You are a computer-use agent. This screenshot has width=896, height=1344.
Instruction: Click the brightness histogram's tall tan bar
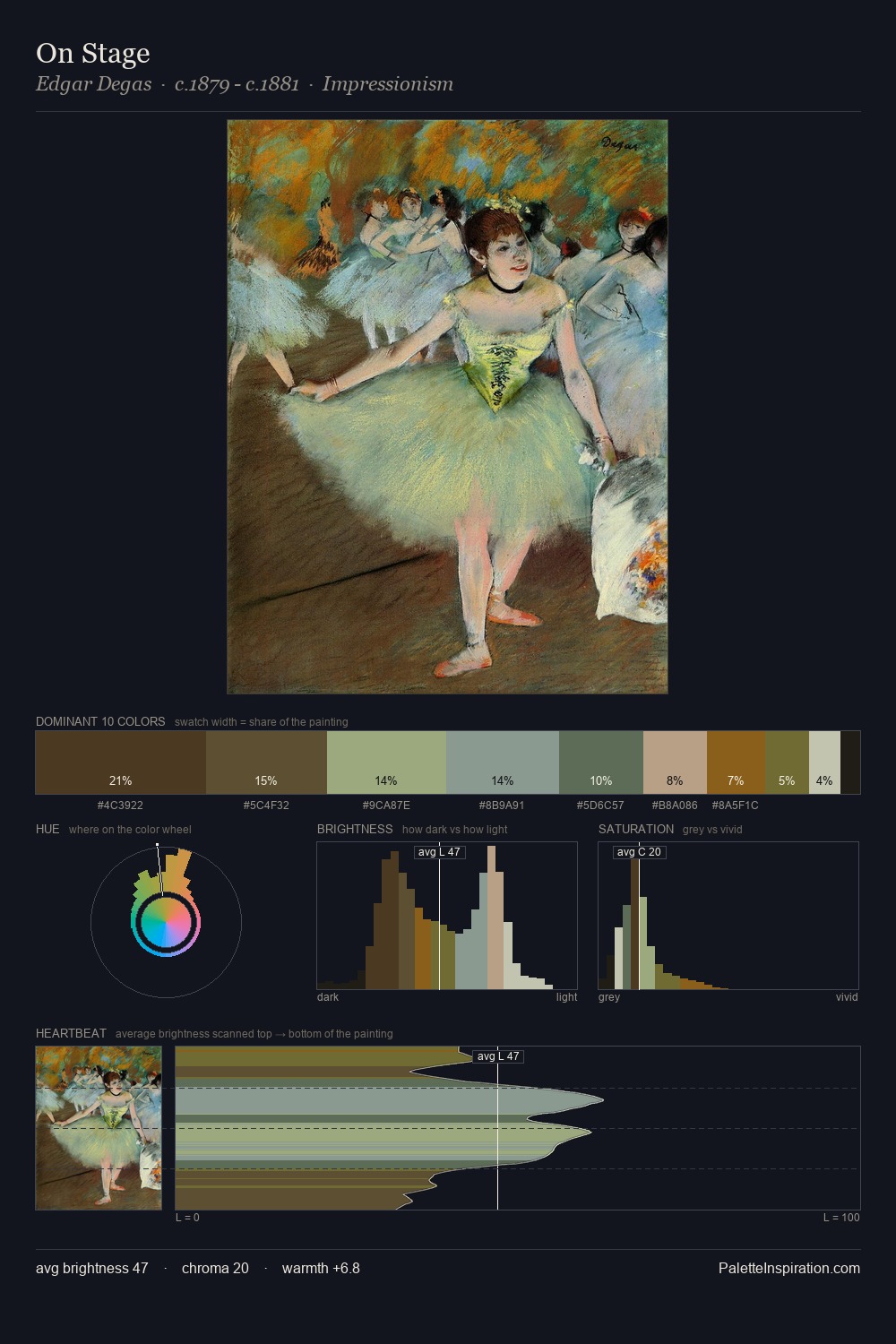pos(491,918)
